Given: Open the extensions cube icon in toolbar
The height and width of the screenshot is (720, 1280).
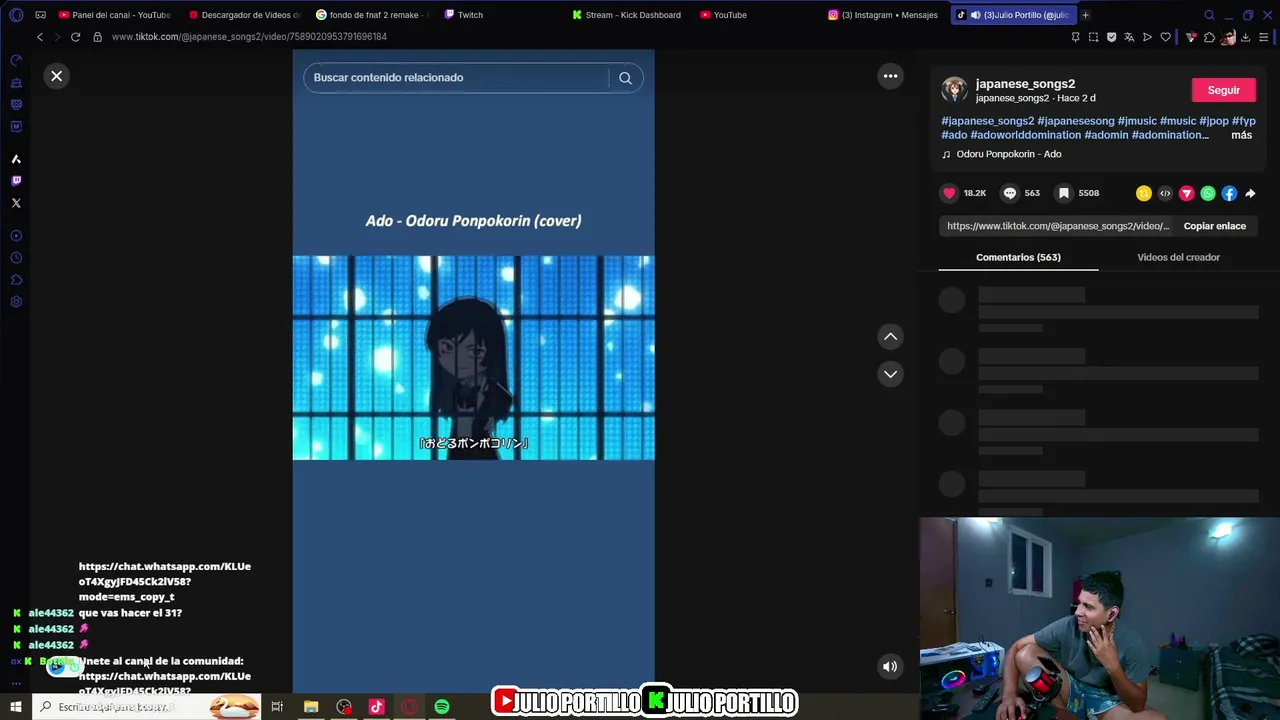Looking at the screenshot, I should (1209, 37).
